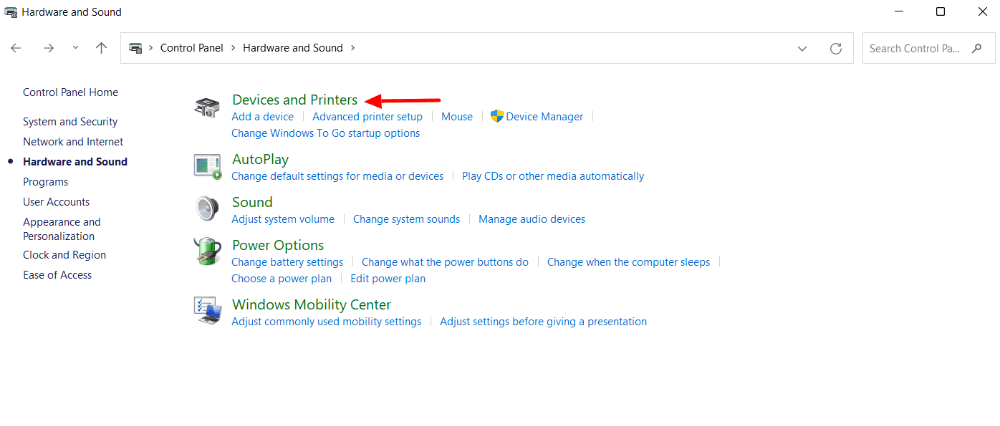Open User Accounts category
Image resolution: width=1000 pixels, height=426 pixels.
[x=56, y=202]
